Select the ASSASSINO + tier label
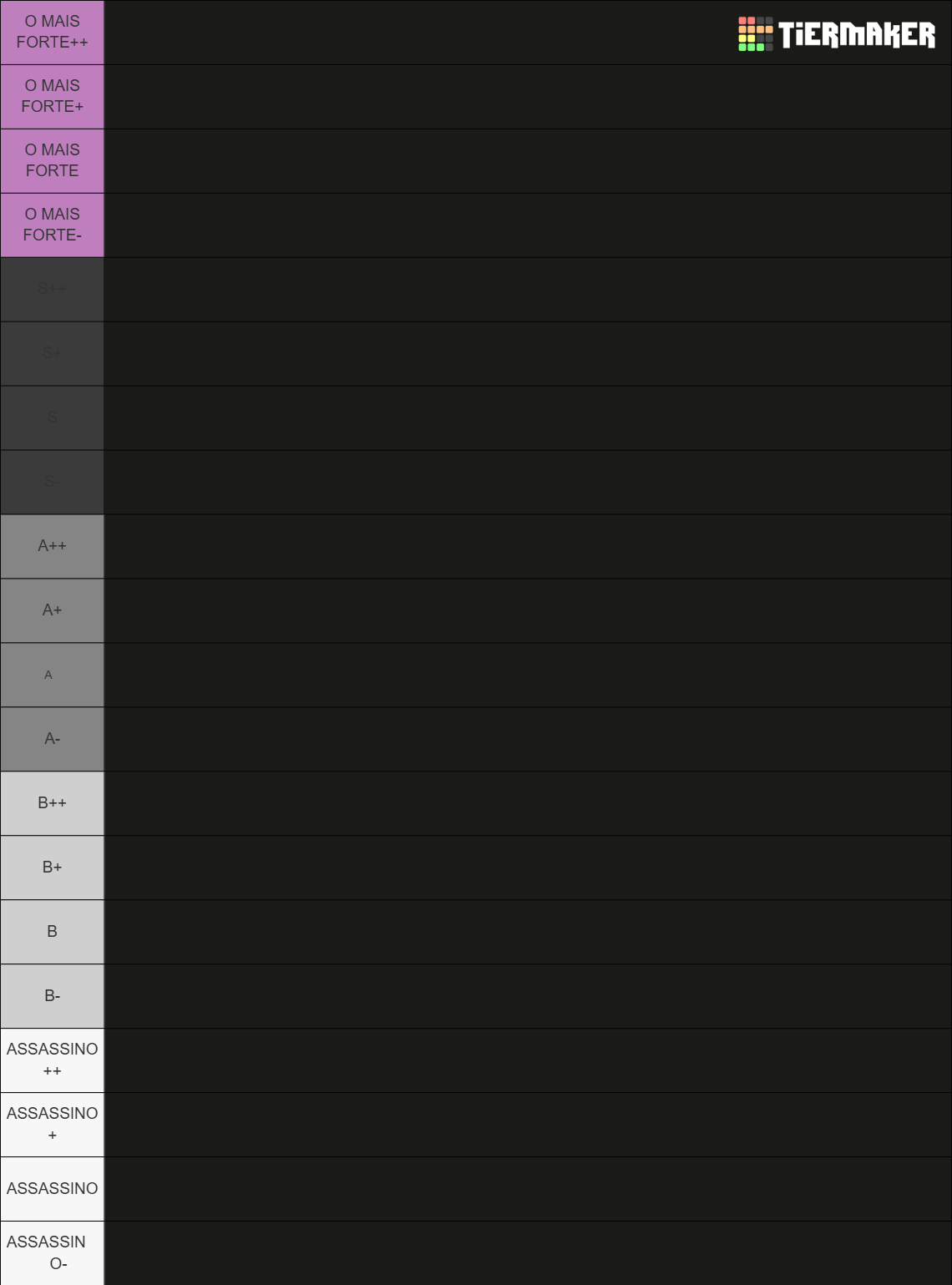The width and height of the screenshot is (952, 1285). 52,1126
